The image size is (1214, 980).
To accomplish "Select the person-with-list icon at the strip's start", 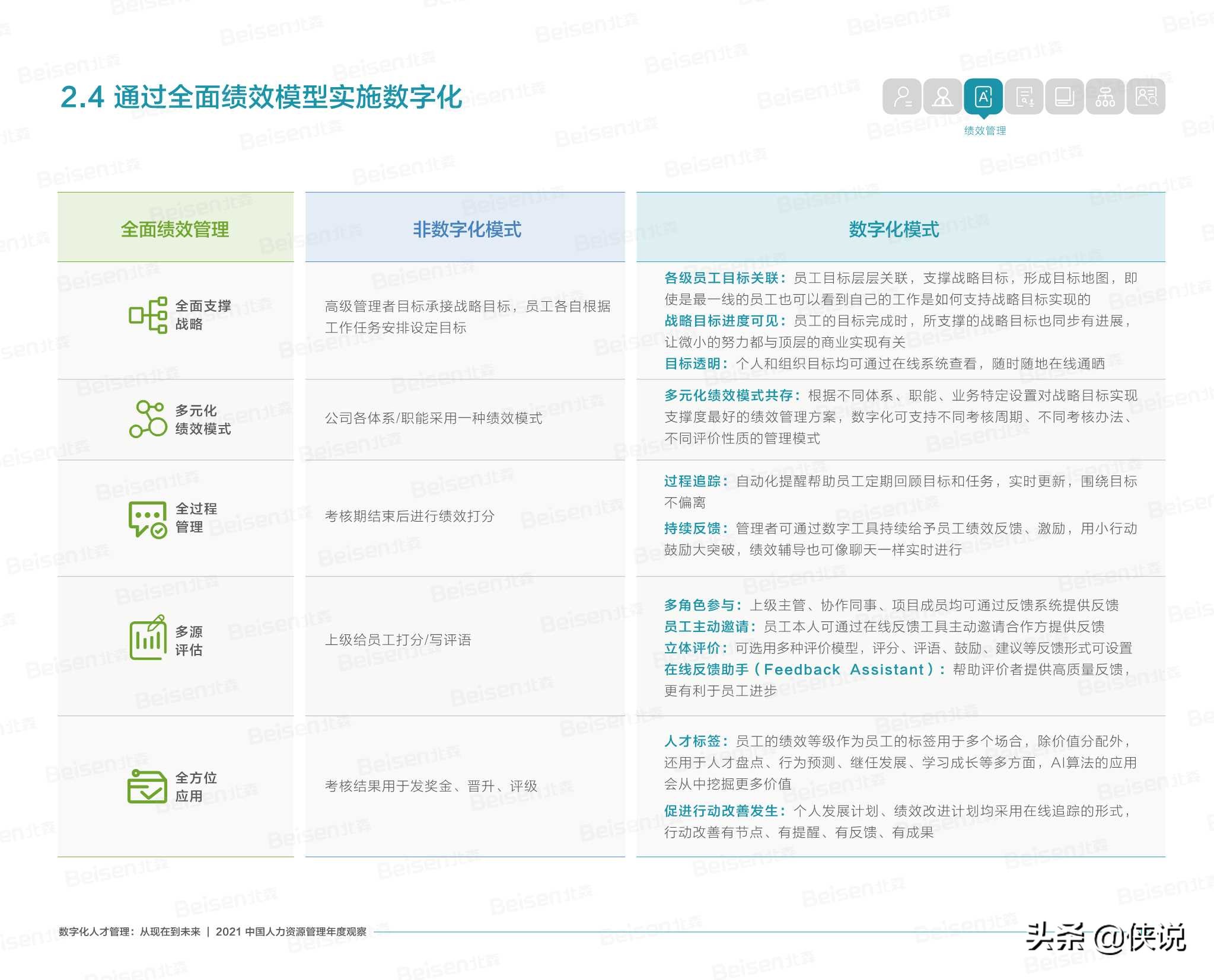I will [902, 97].
